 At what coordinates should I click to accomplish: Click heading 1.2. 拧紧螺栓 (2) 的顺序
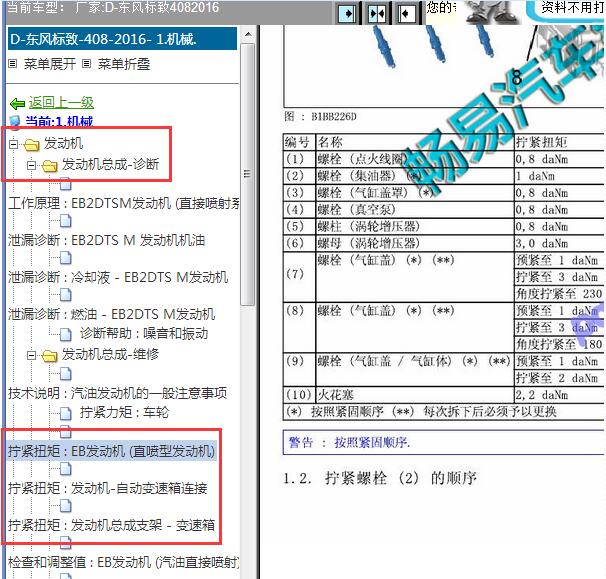(380, 478)
